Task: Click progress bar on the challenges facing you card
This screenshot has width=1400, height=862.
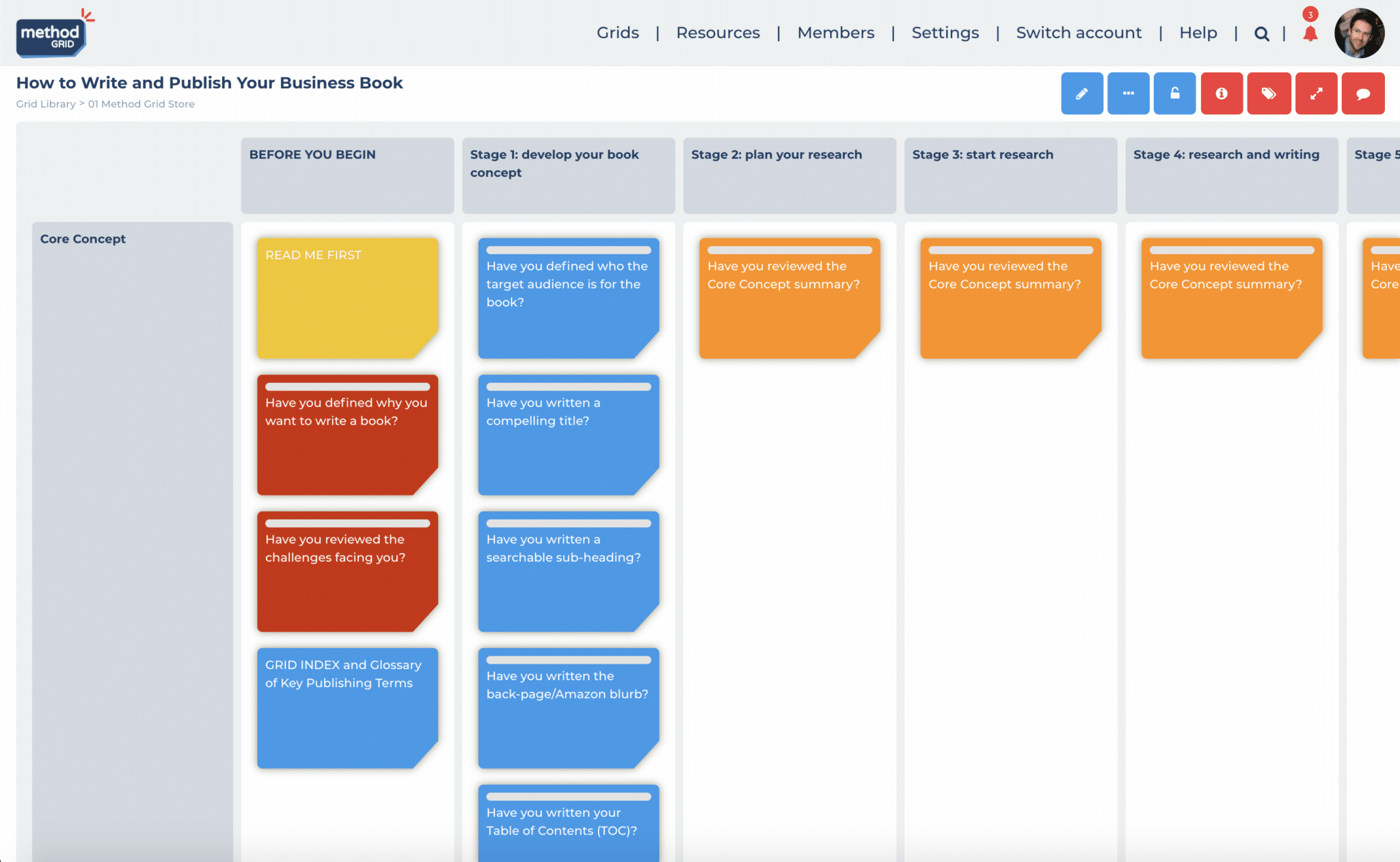Action: pyautogui.click(x=347, y=524)
